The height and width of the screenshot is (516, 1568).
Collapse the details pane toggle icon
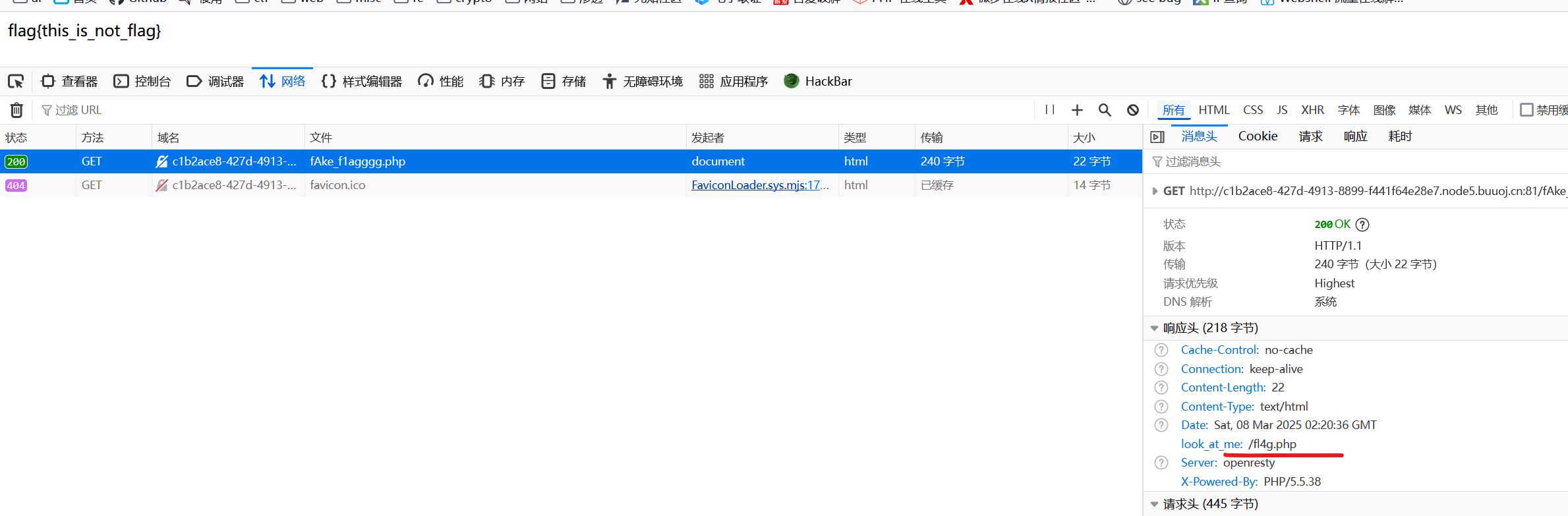[1157, 137]
